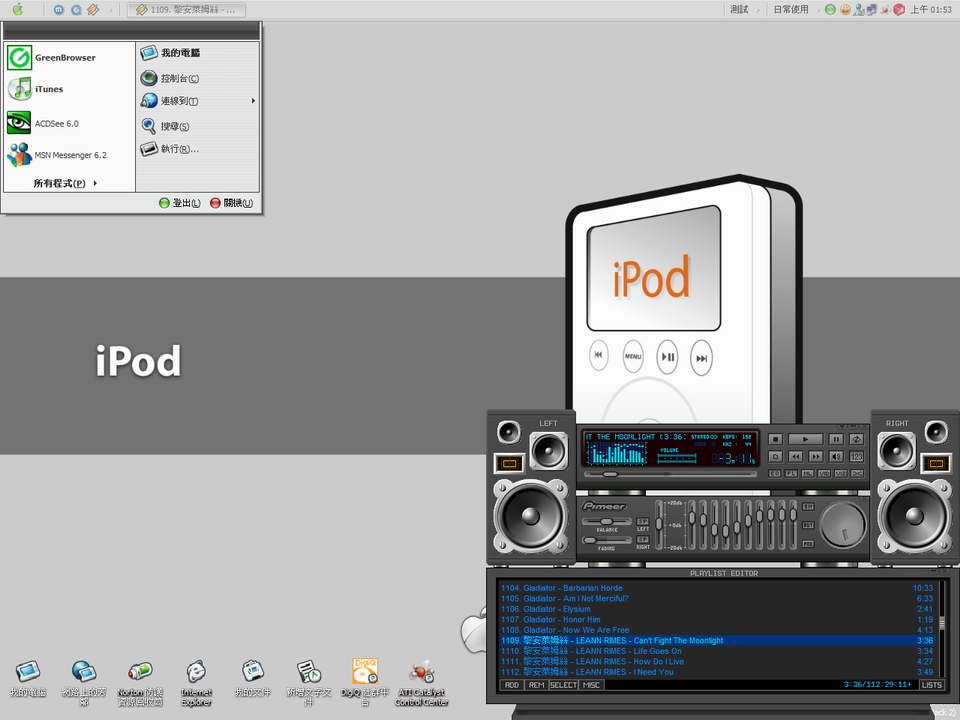
Task: Select track 1109 Can't Fight The Moonlight
Action: pos(716,640)
